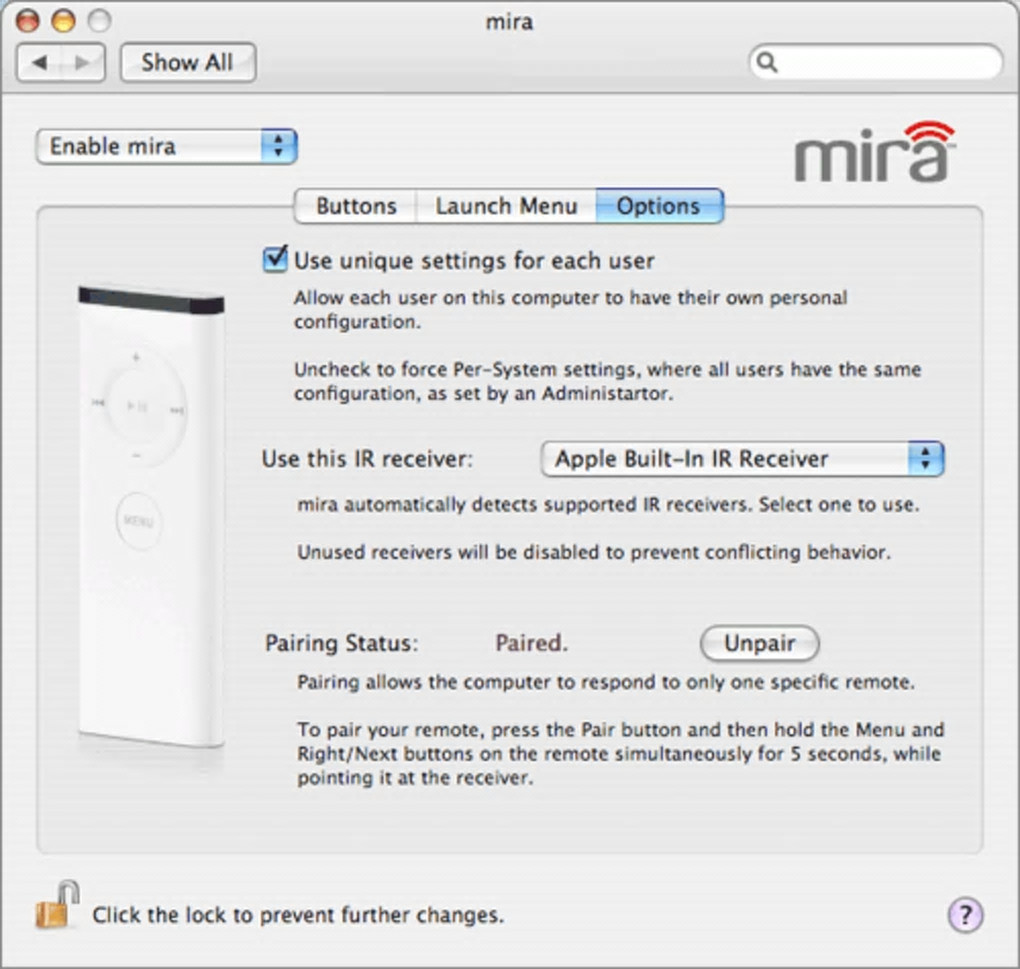The width and height of the screenshot is (1020, 969).
Task: Click the lock icon to prevent changes
Action: [x=57, y=905]
